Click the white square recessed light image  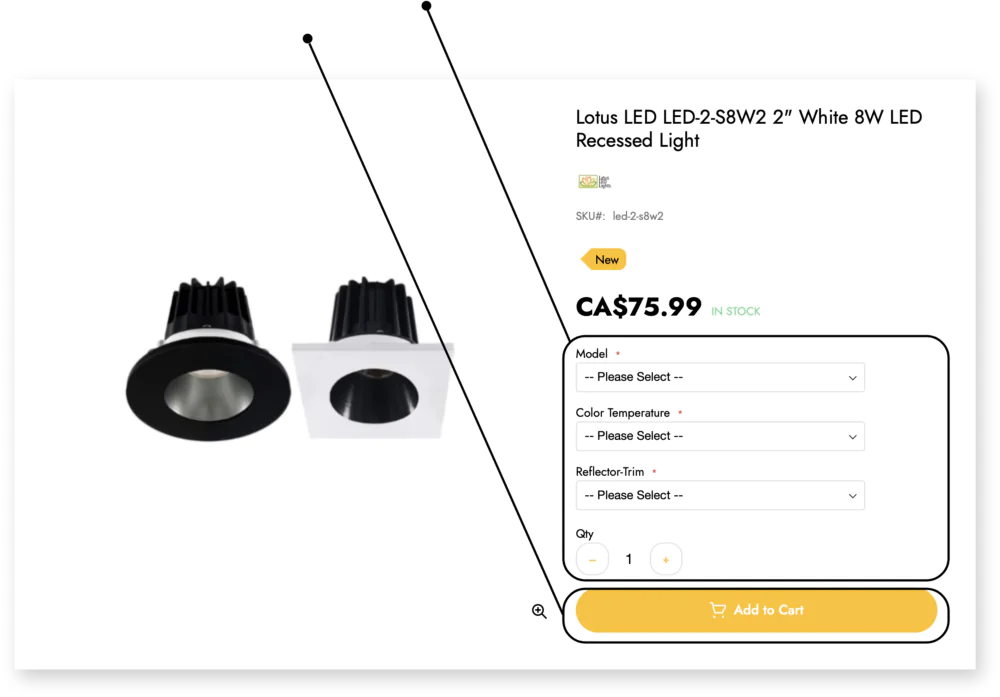[x=372, y=358]
